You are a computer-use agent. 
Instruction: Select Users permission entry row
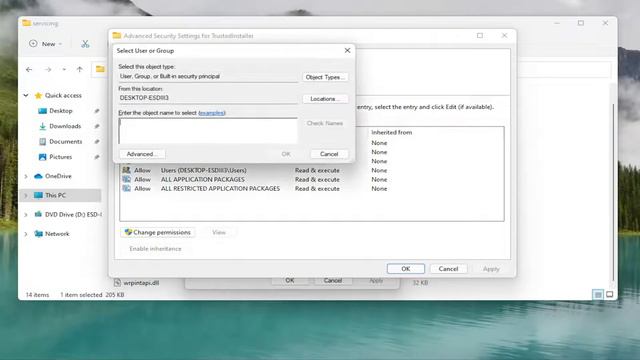point(312,170)
